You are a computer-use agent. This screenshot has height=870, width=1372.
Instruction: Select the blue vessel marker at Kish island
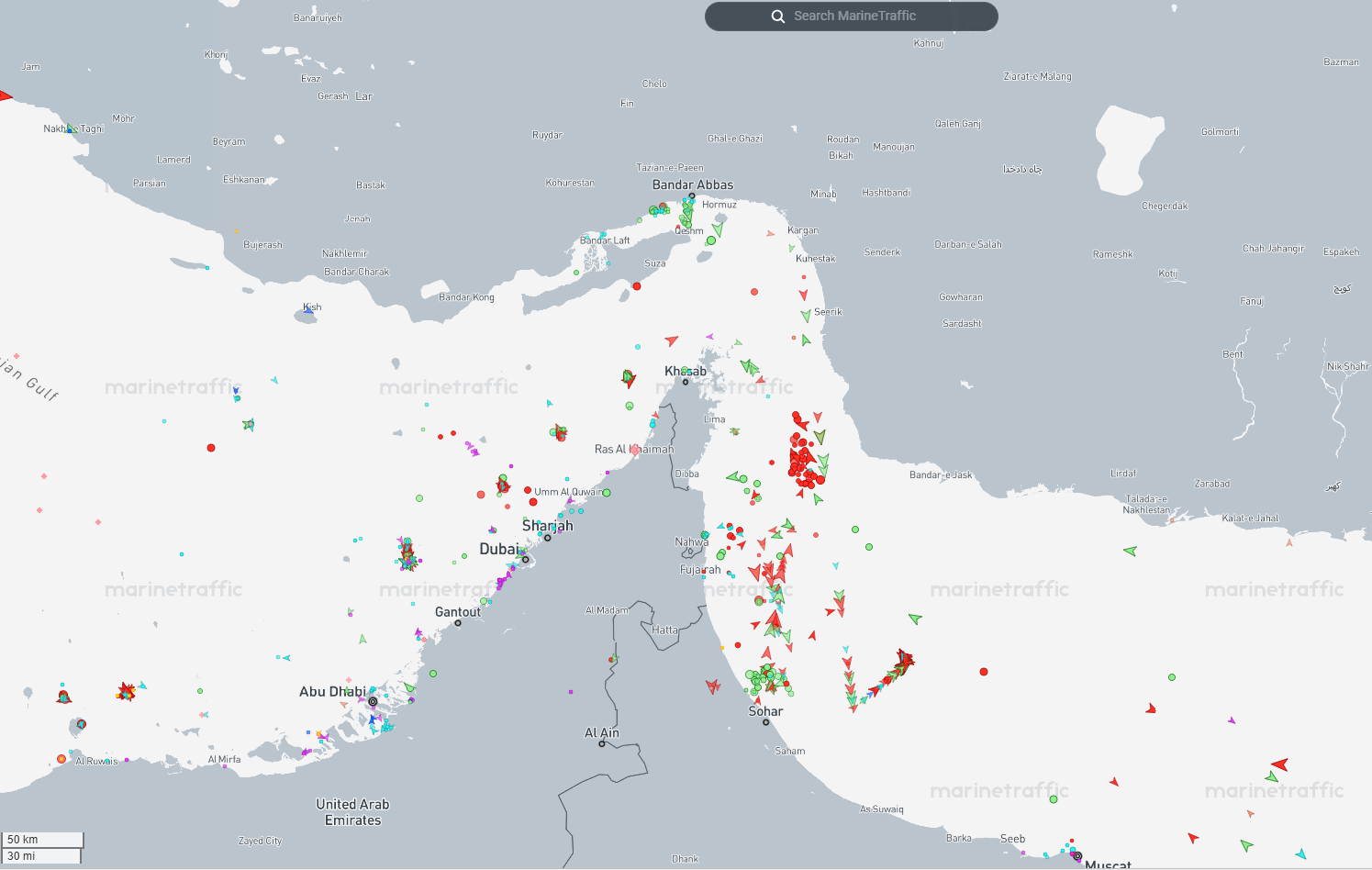point(308,311)
